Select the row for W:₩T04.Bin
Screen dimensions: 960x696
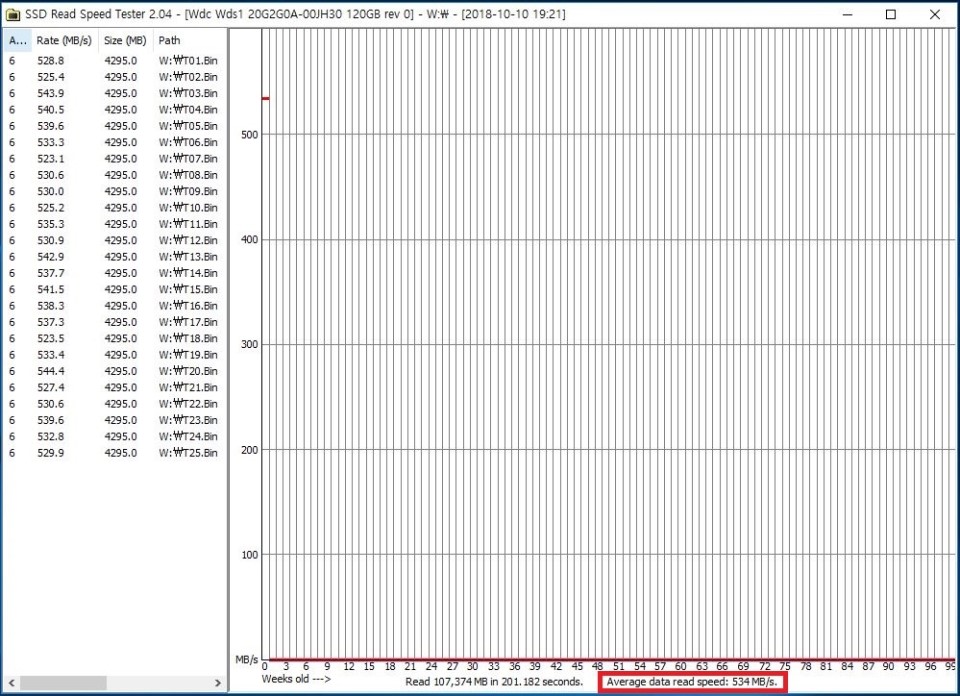(114, 110)
